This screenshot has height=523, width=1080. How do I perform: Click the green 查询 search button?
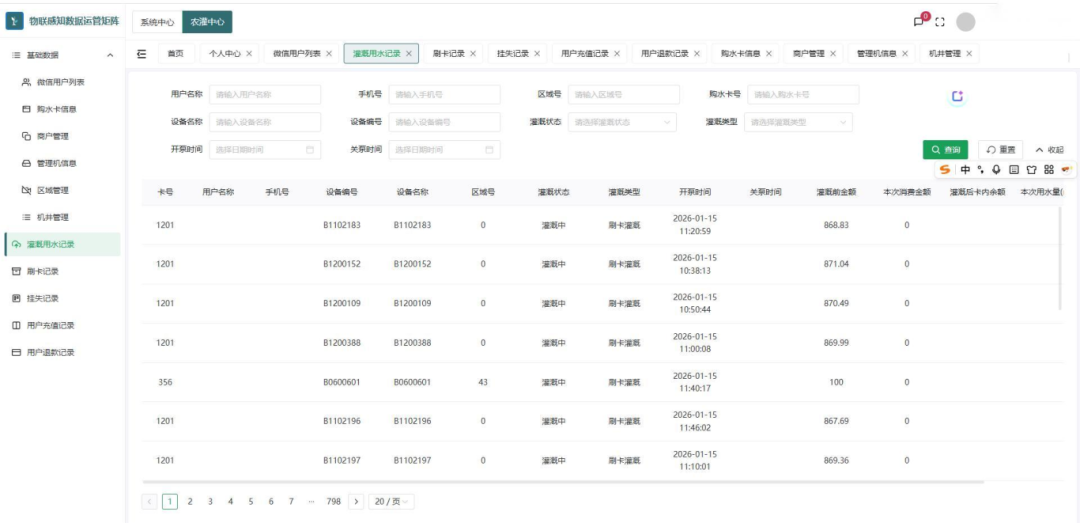[x=945, y=150]
